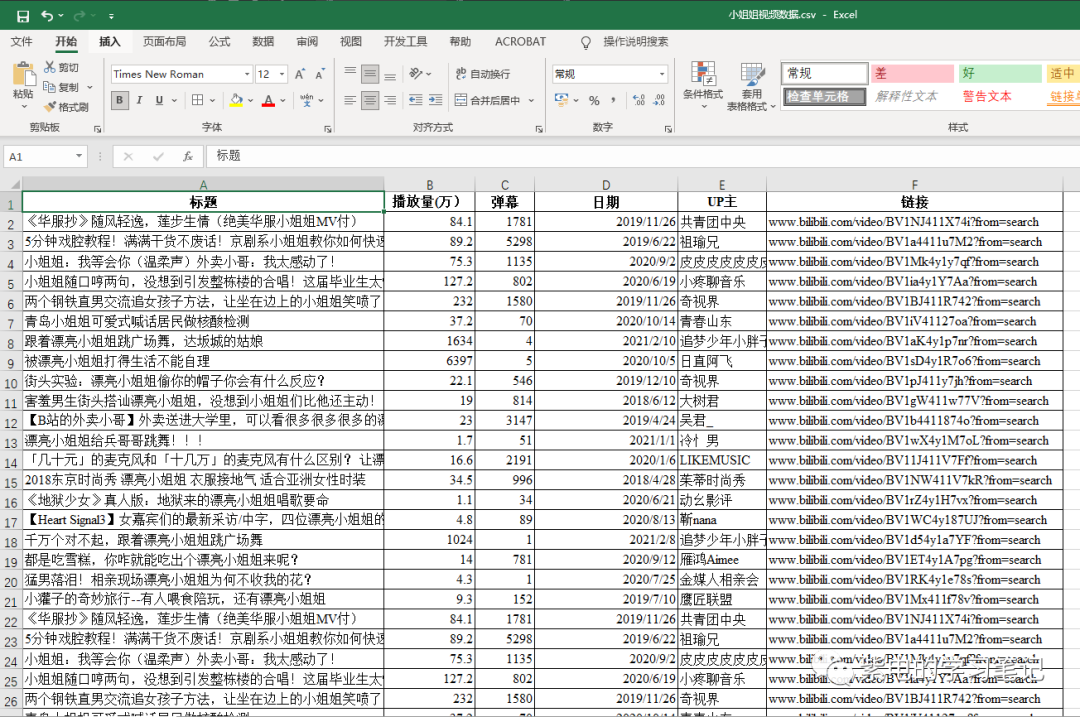Image resolution: width=1080 pixels, height=717 pixels.
Task: Select column D header
Action: pyautogui.click(x=606, y=185)
